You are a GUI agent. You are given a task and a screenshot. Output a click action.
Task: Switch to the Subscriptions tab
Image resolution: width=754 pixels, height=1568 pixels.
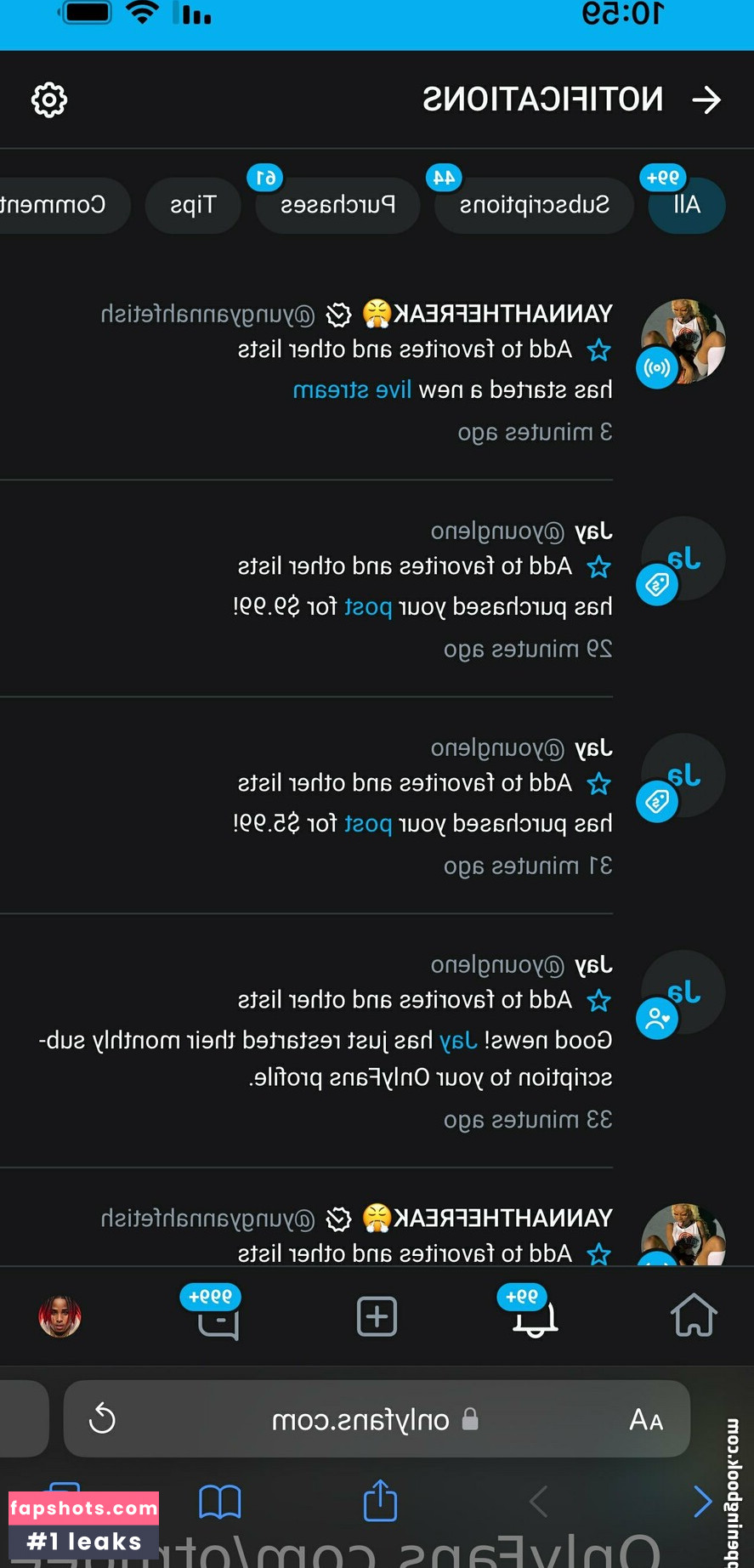pos(534,205)
